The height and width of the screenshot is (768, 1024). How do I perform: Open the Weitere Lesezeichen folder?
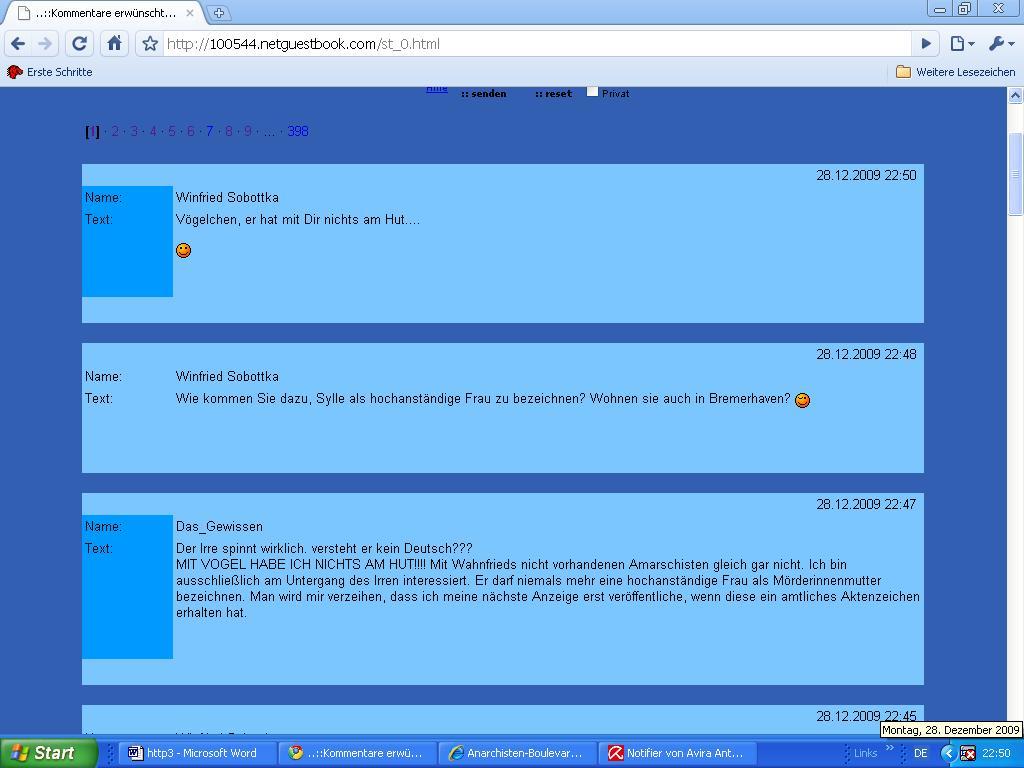(x=956, y=72)
